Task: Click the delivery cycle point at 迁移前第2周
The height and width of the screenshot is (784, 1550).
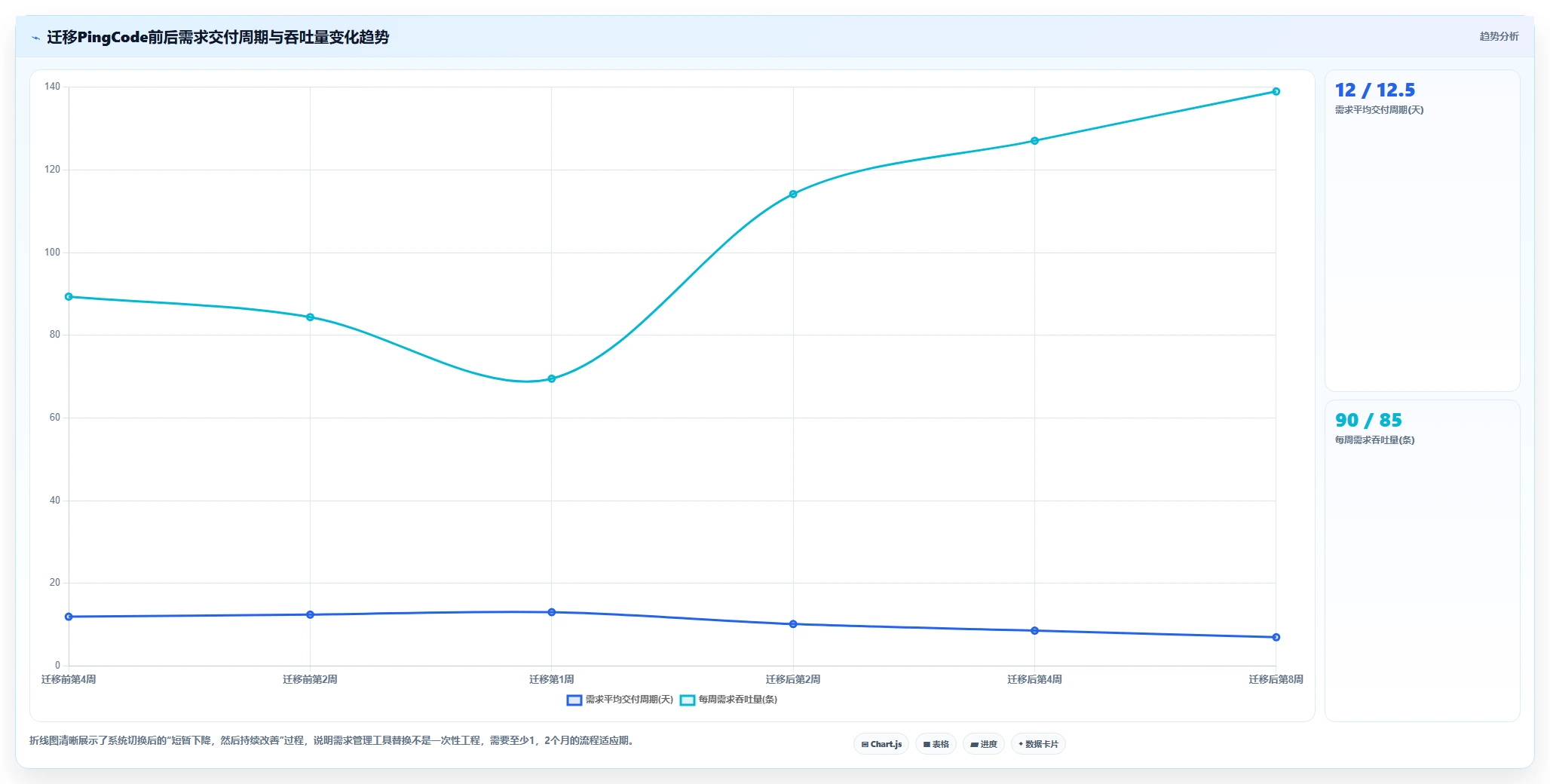Action: 310,615
